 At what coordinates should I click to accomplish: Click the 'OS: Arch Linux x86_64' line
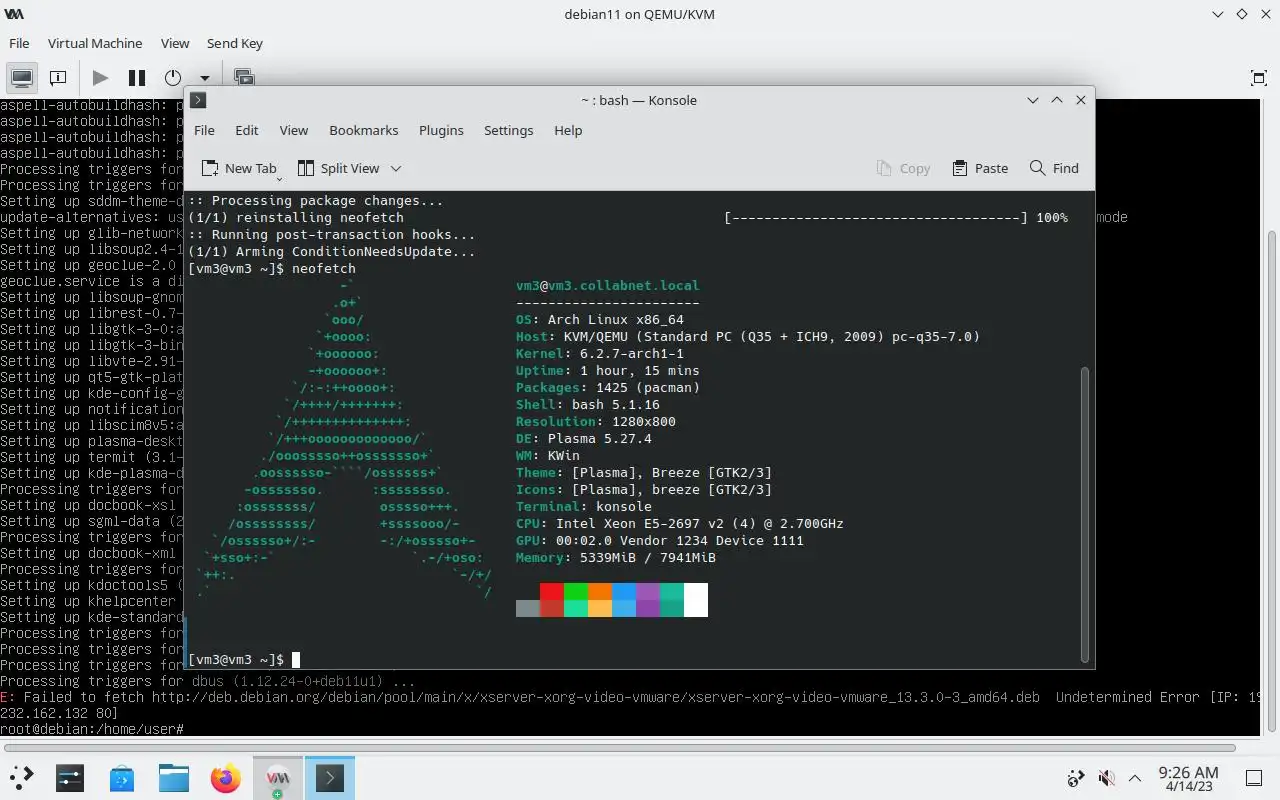(x=600, y=319)
